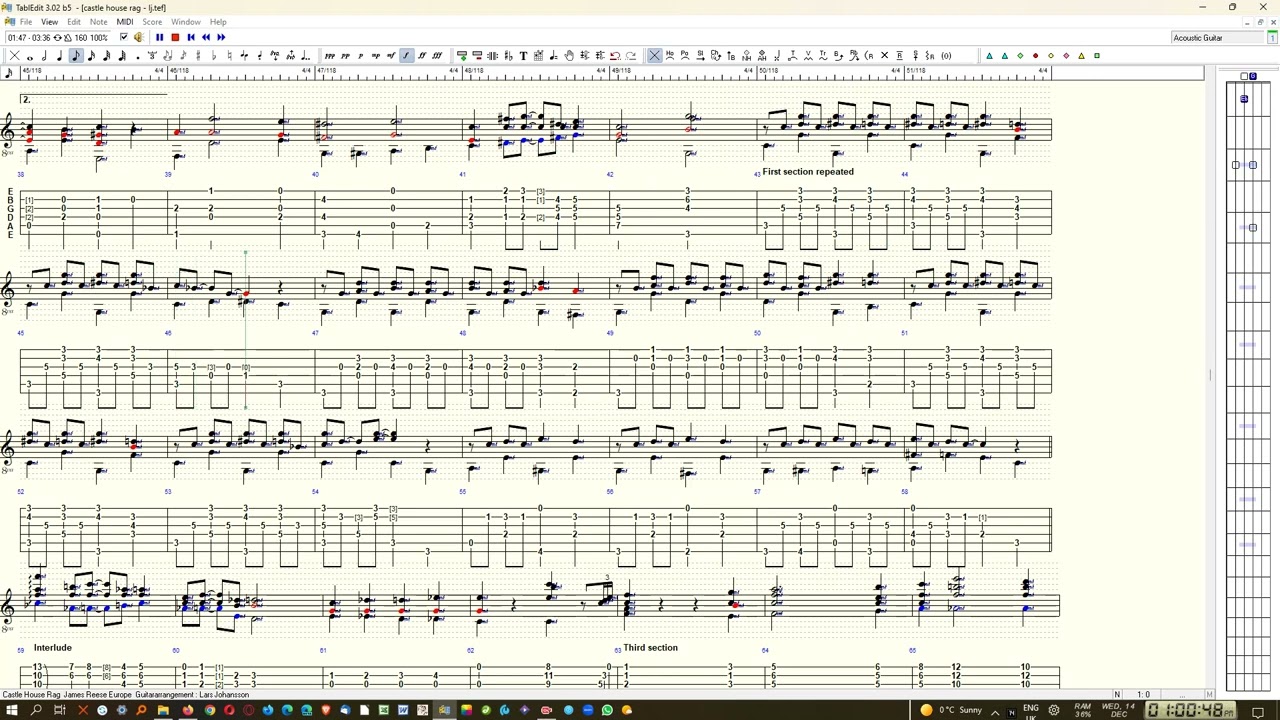The height and width of the screenshot is (720, 1280).
Task: Click the pink diamond marker icon
Action: [1066, 55]
